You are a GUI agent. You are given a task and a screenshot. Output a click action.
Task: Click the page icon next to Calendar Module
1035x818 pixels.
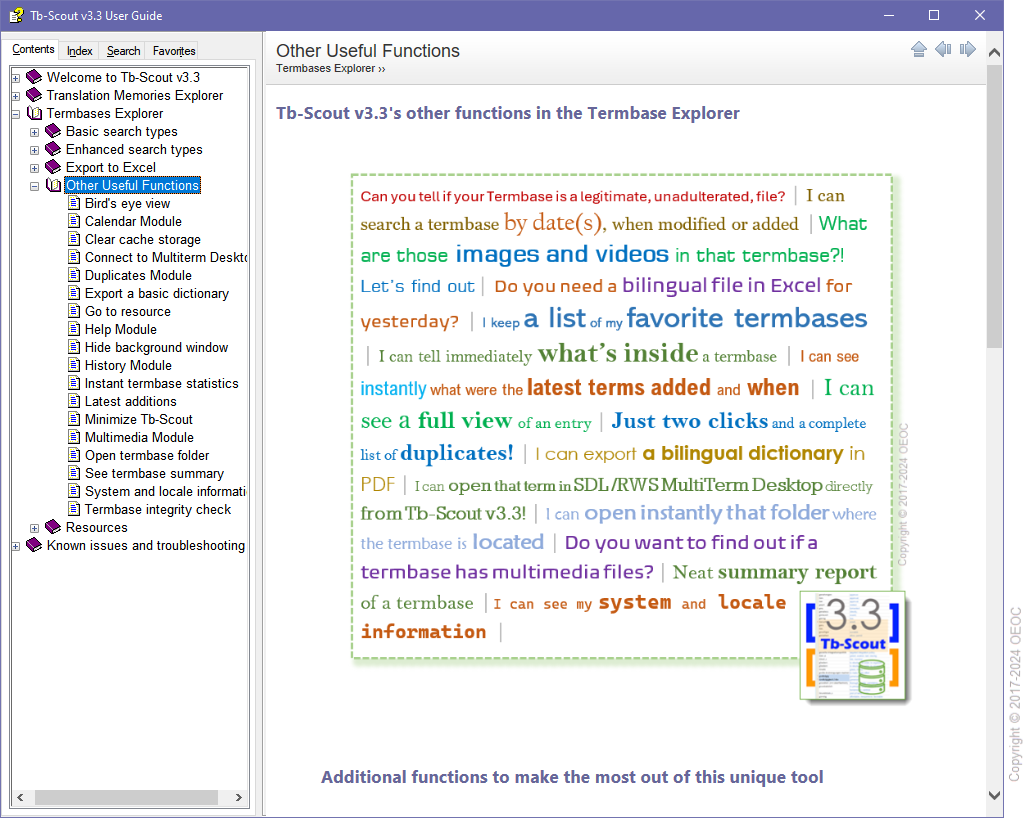tap(74, 222)
